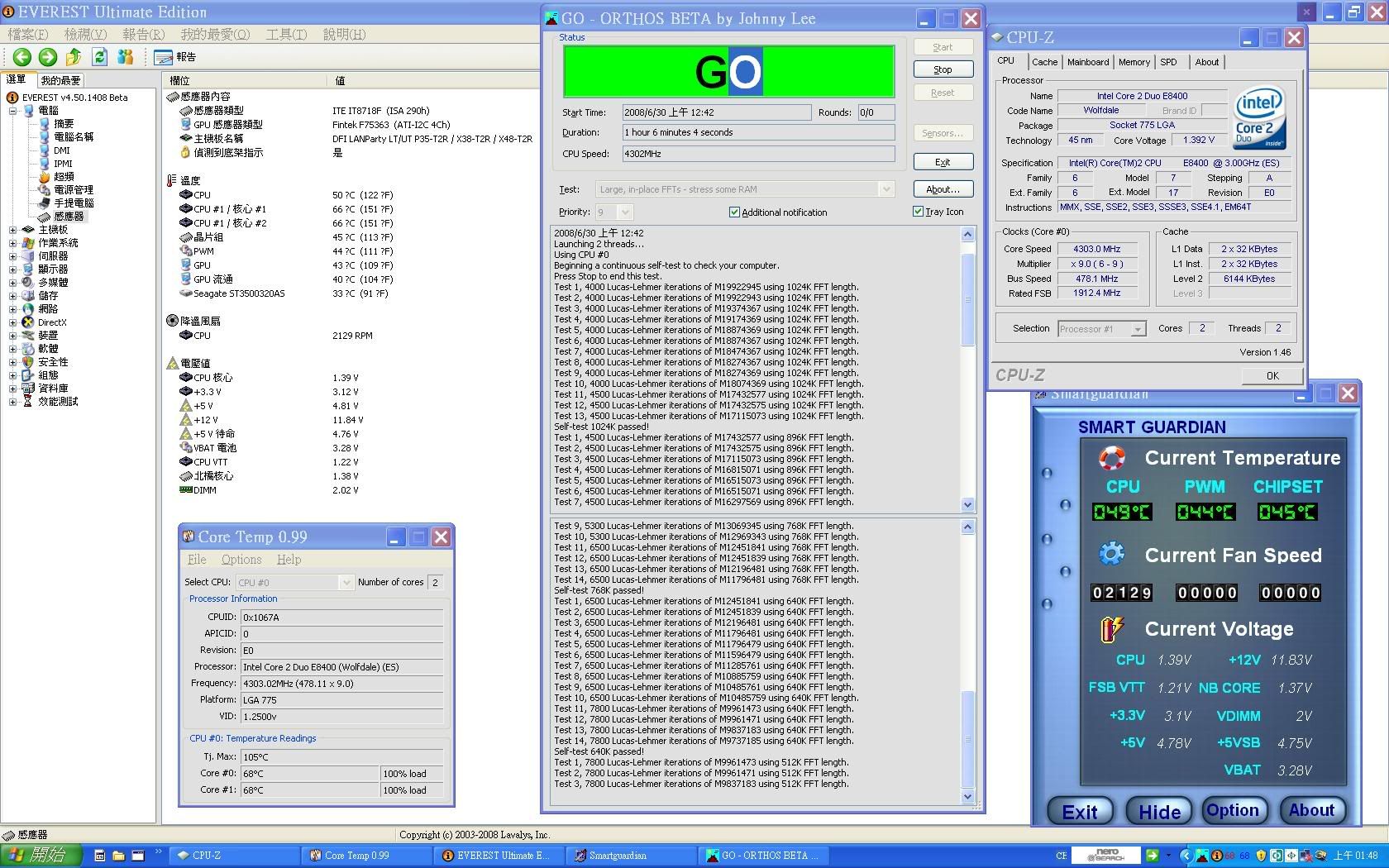
Task: Open the 我的最愛(O) menu in EVEREST
Action: pyautogui.click(x=215, y=34)
